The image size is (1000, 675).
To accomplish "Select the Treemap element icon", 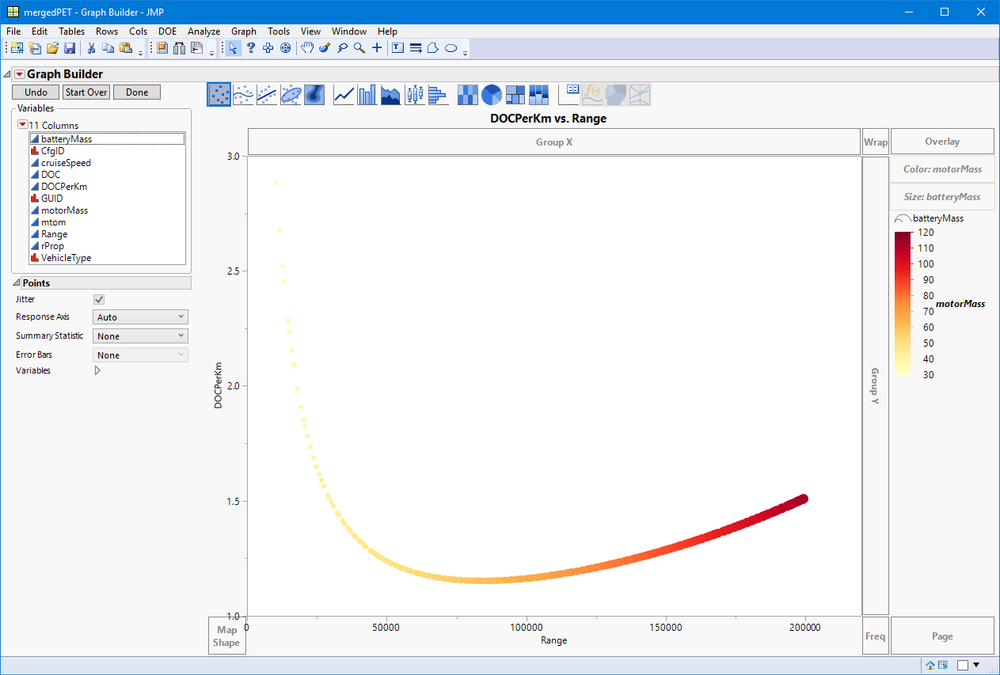I will coord(515,95).
